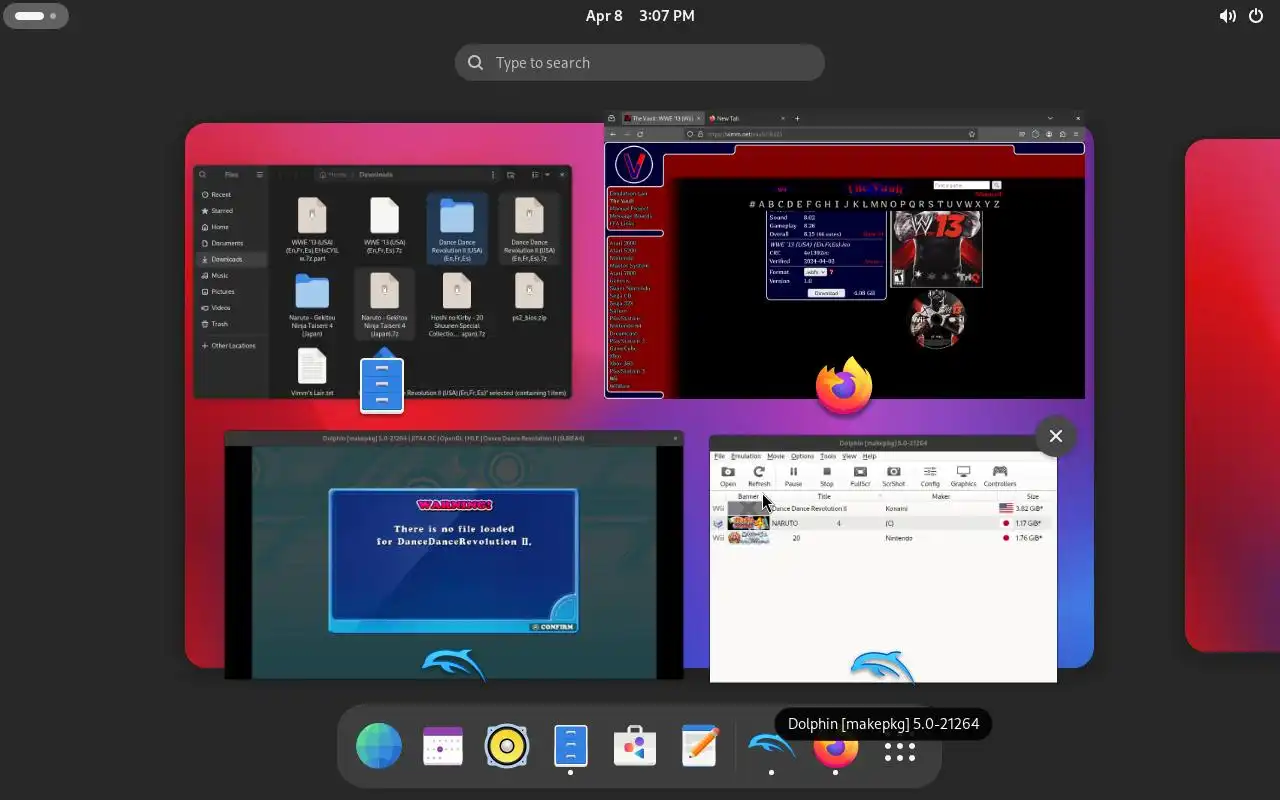This screenshot has width=1280, height=800.
Task: Open view options dropdown arrow in Files header
Action: (x=547, y=174)
